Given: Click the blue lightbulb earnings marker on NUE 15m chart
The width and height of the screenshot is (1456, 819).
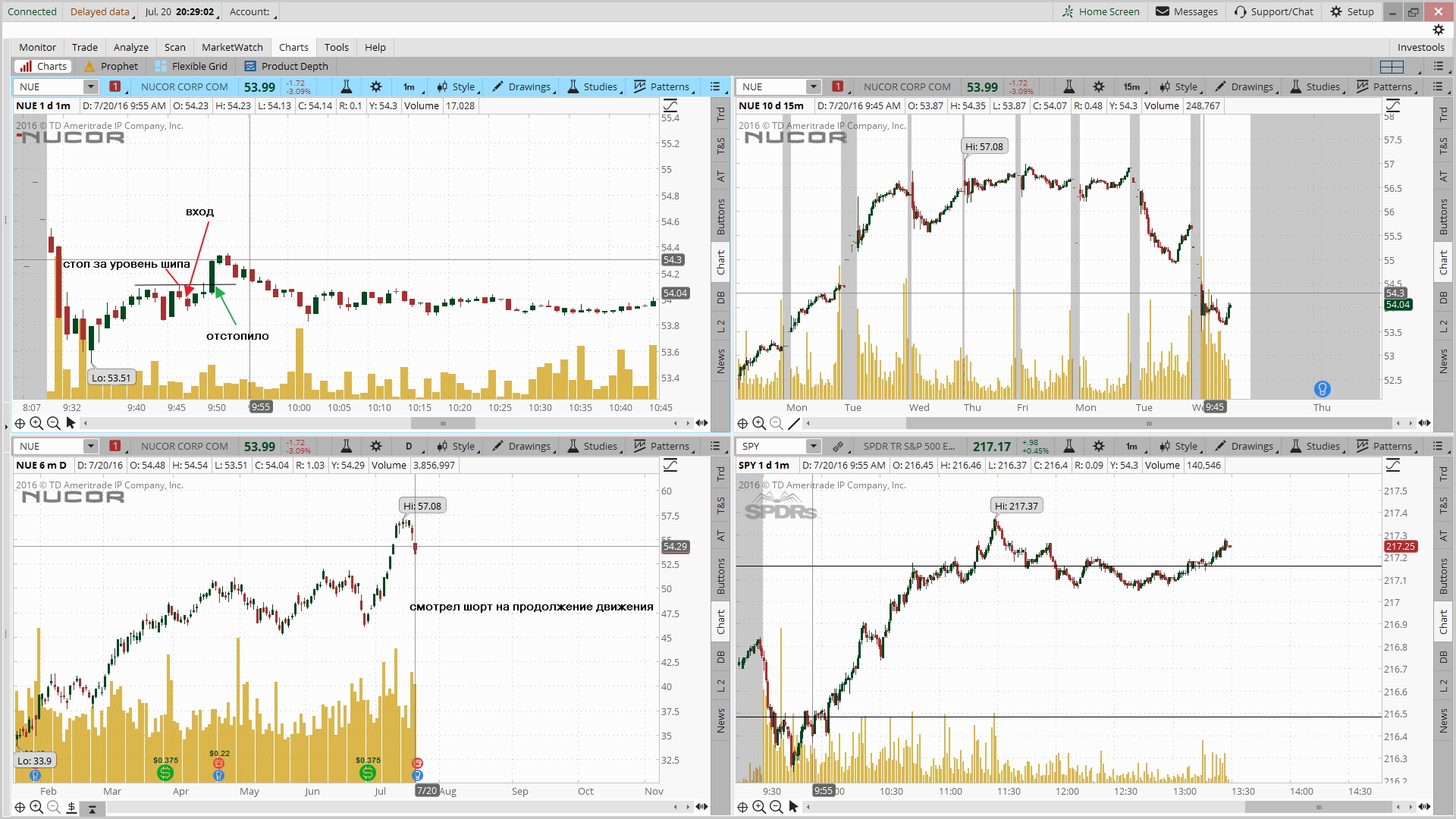Looking at the screenshot, I should click(x=1322, y=389).
